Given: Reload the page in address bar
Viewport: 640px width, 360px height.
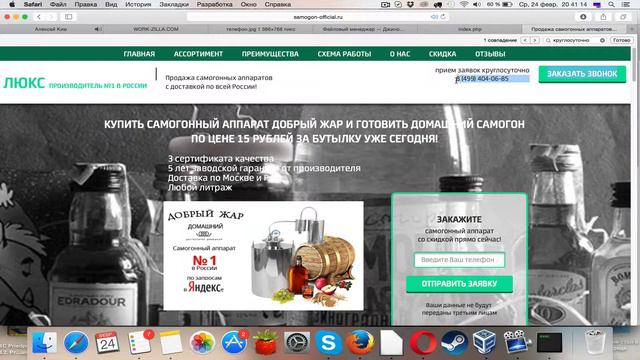Looking at the screenshot, I should coord(443,17).
